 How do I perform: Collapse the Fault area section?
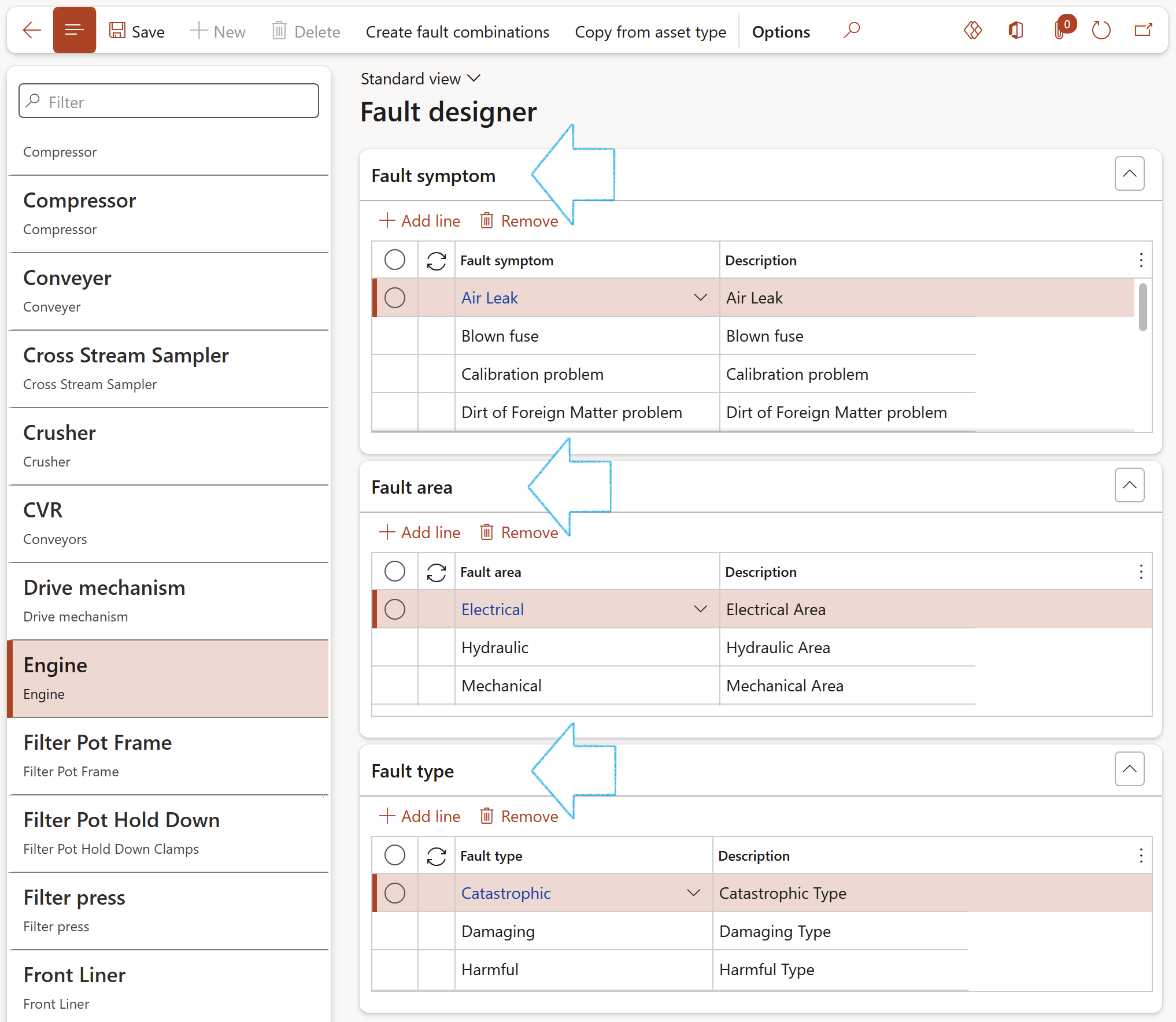point(1129,485)
